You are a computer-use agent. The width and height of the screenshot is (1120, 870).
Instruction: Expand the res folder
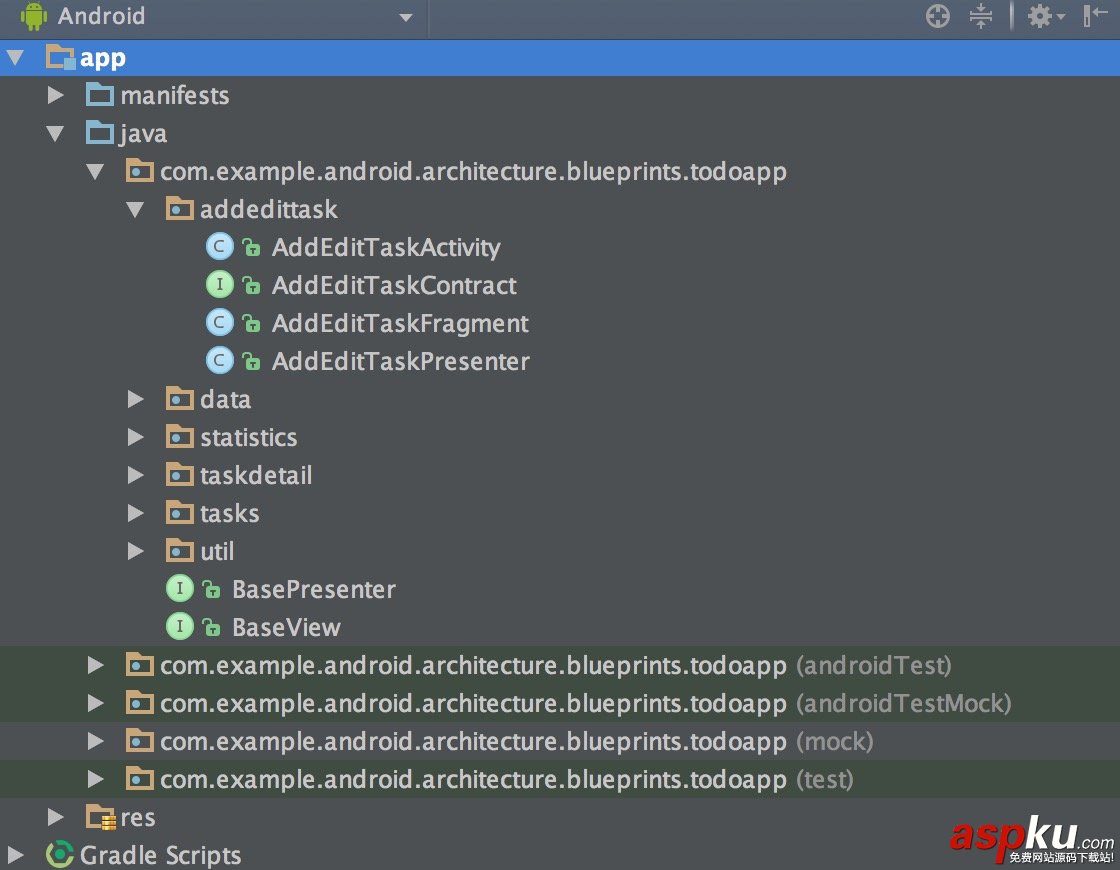pyautogui.click(x=54, y=817)
